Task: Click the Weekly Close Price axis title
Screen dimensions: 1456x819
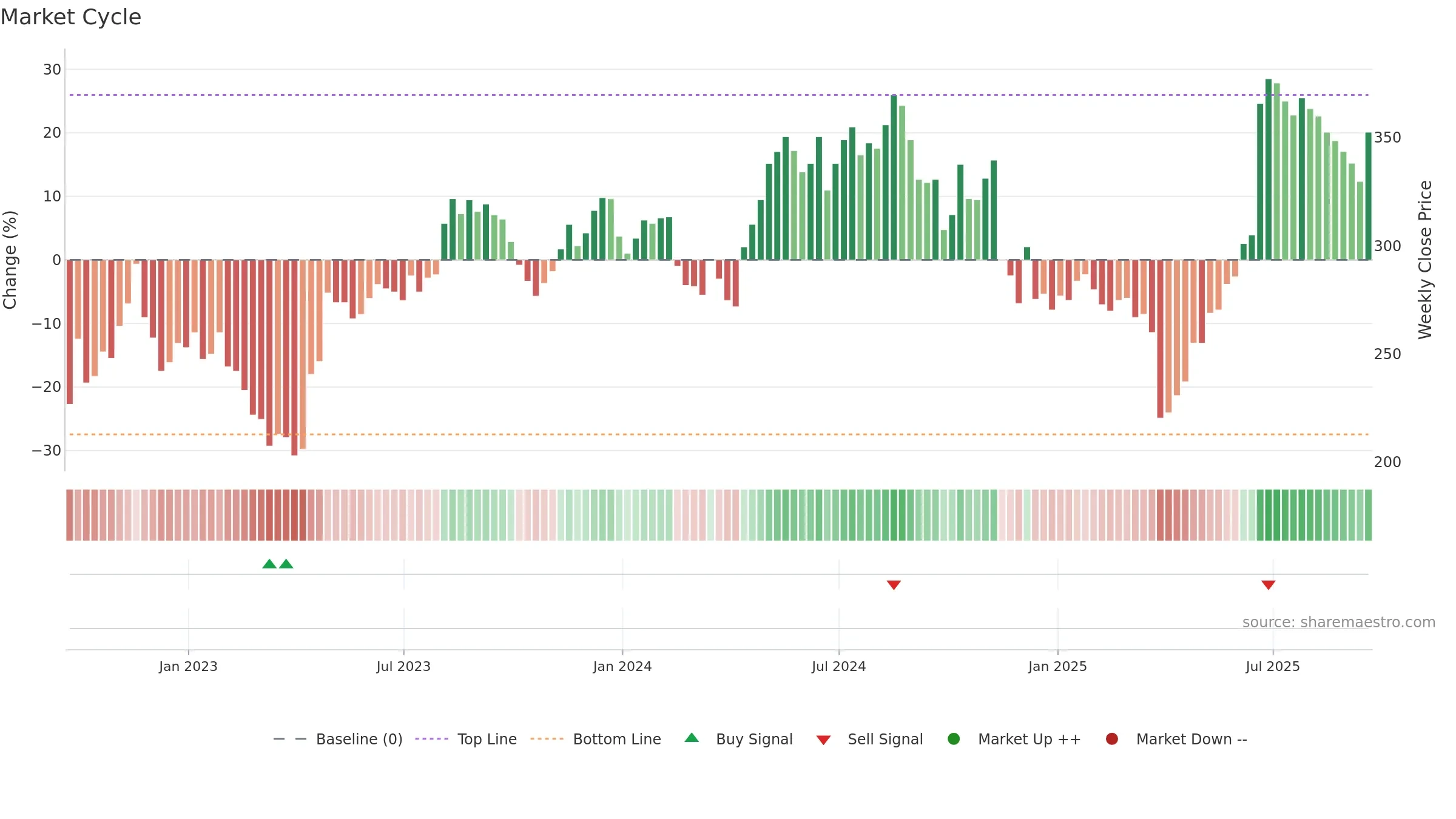Action: 1426,260
